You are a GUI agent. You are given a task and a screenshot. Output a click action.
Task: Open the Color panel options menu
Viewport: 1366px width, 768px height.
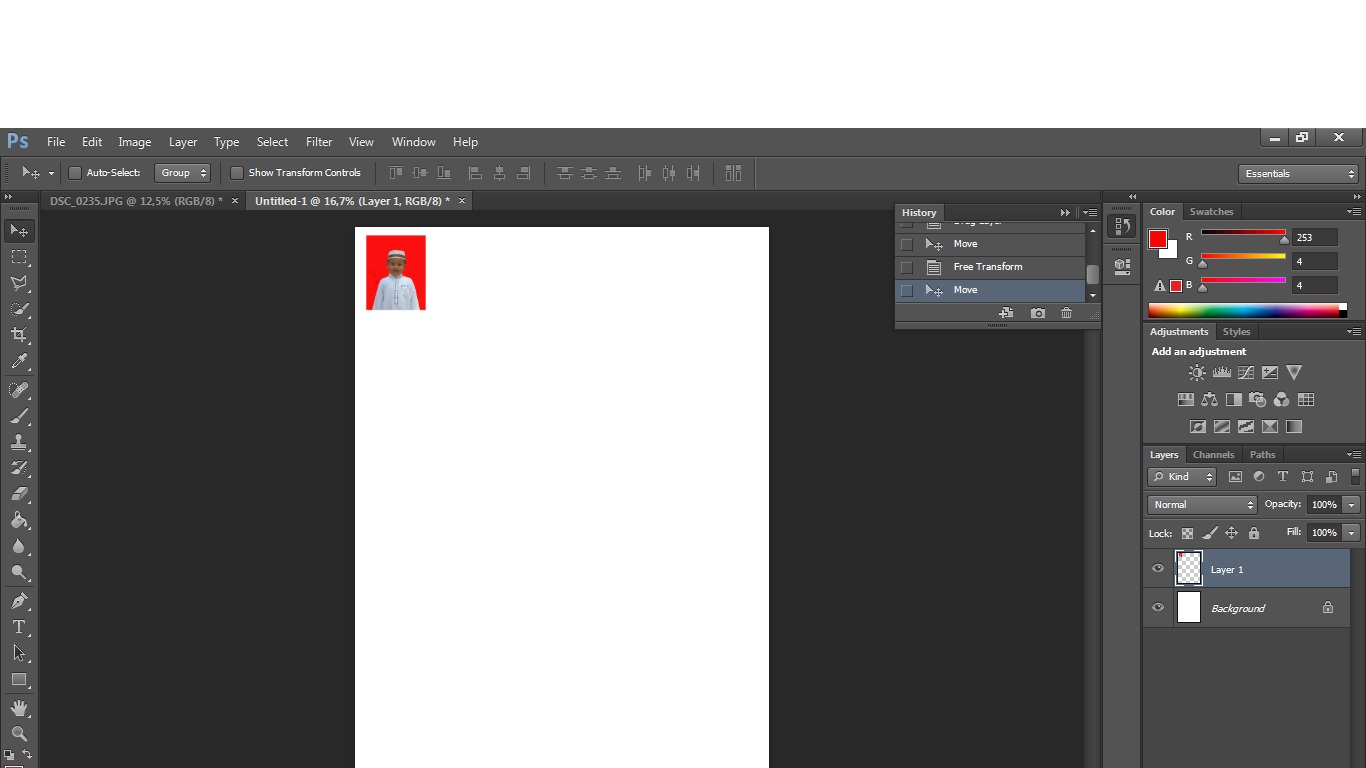1354,212
